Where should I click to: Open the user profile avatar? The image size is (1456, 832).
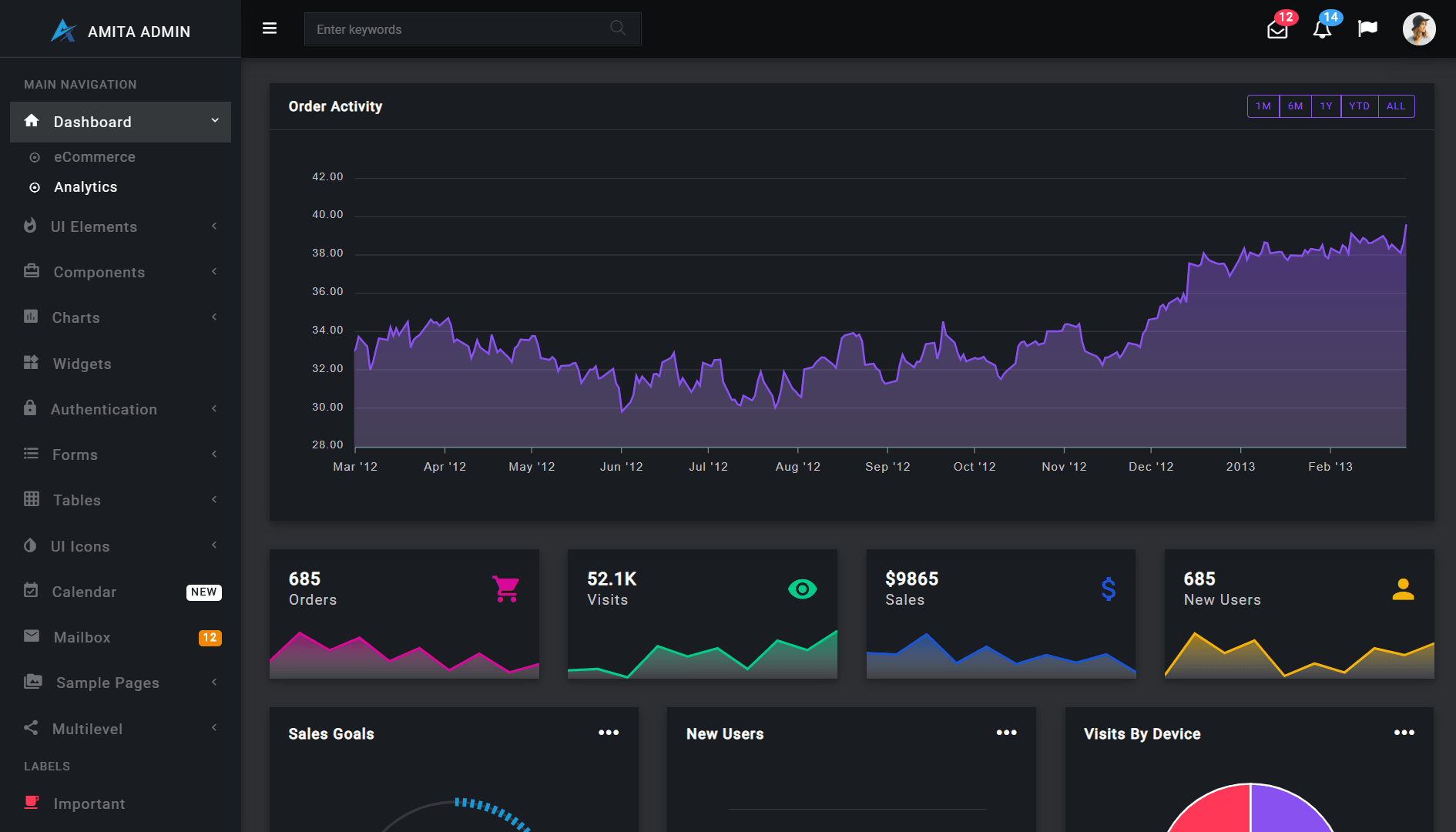tap(1418, 29)
